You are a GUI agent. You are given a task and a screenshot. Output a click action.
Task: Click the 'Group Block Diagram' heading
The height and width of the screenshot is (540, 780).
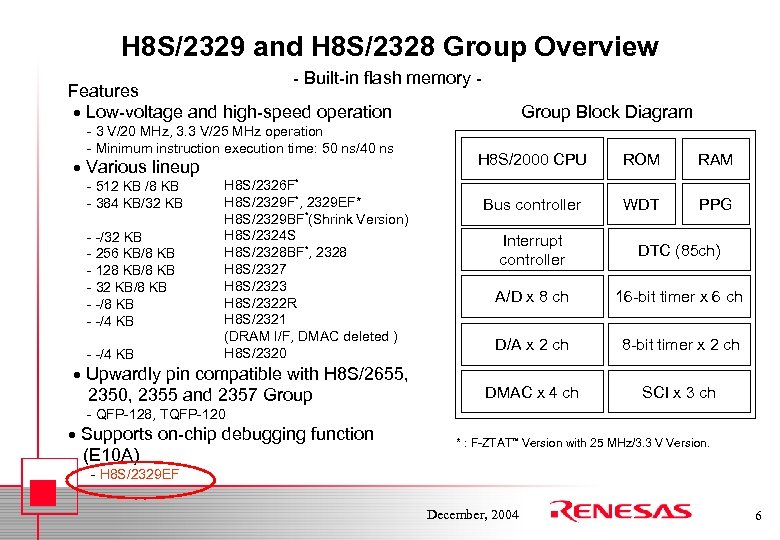coord(606,112)
